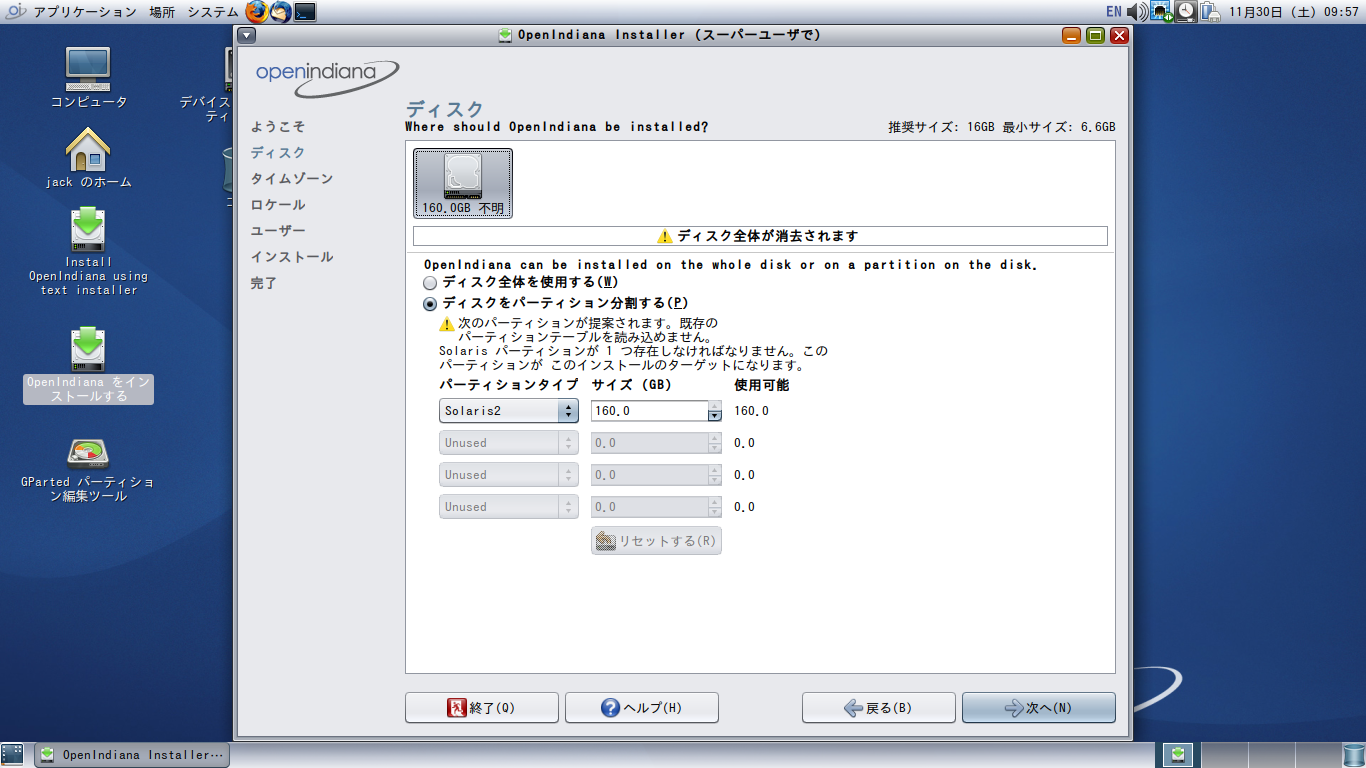Click the EN keyboard layout indicator

(1113, 12)
